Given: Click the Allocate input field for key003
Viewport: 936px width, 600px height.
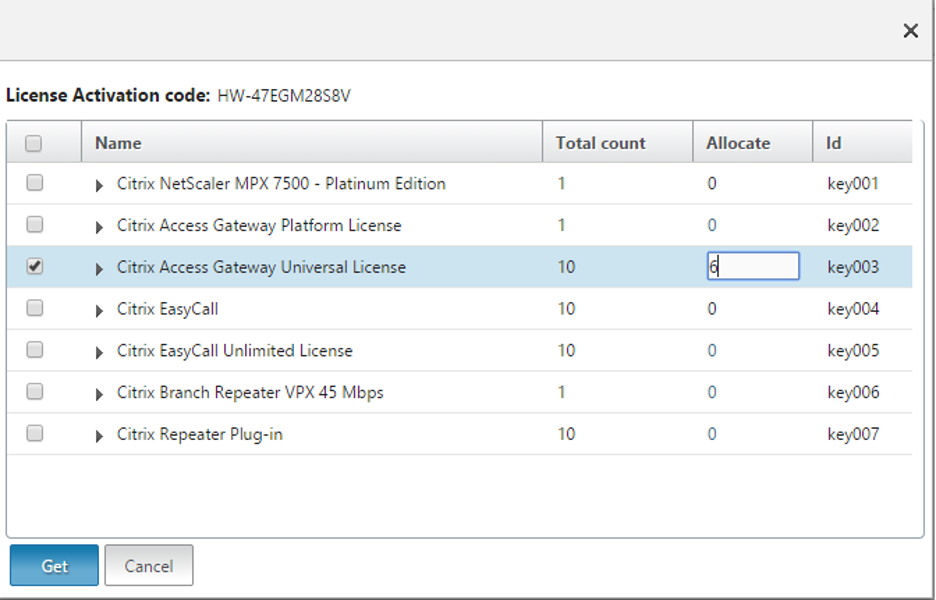Looking at the screenshot, I should (x=753, y=266).
